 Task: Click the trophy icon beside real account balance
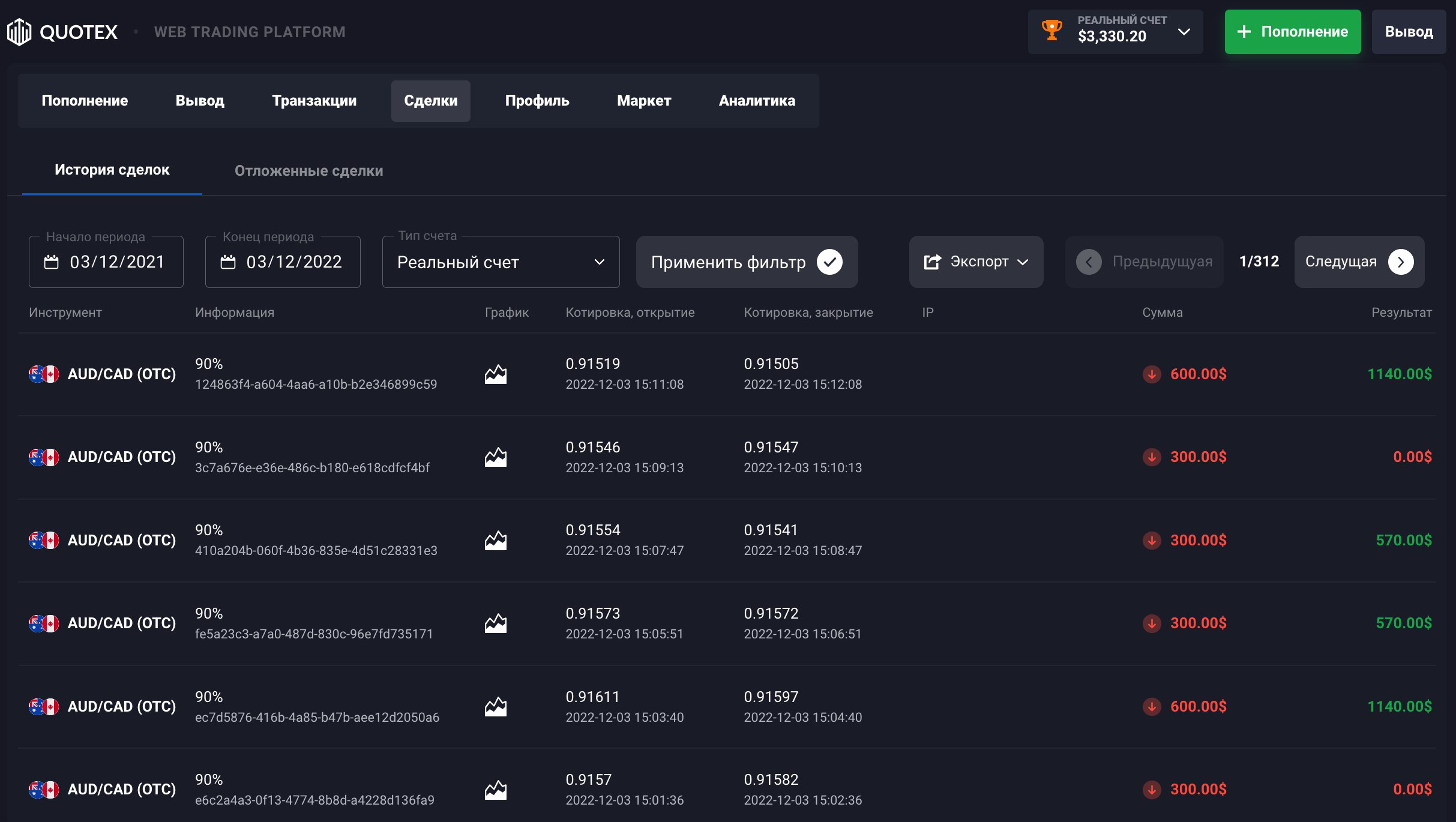(1051, 30)
